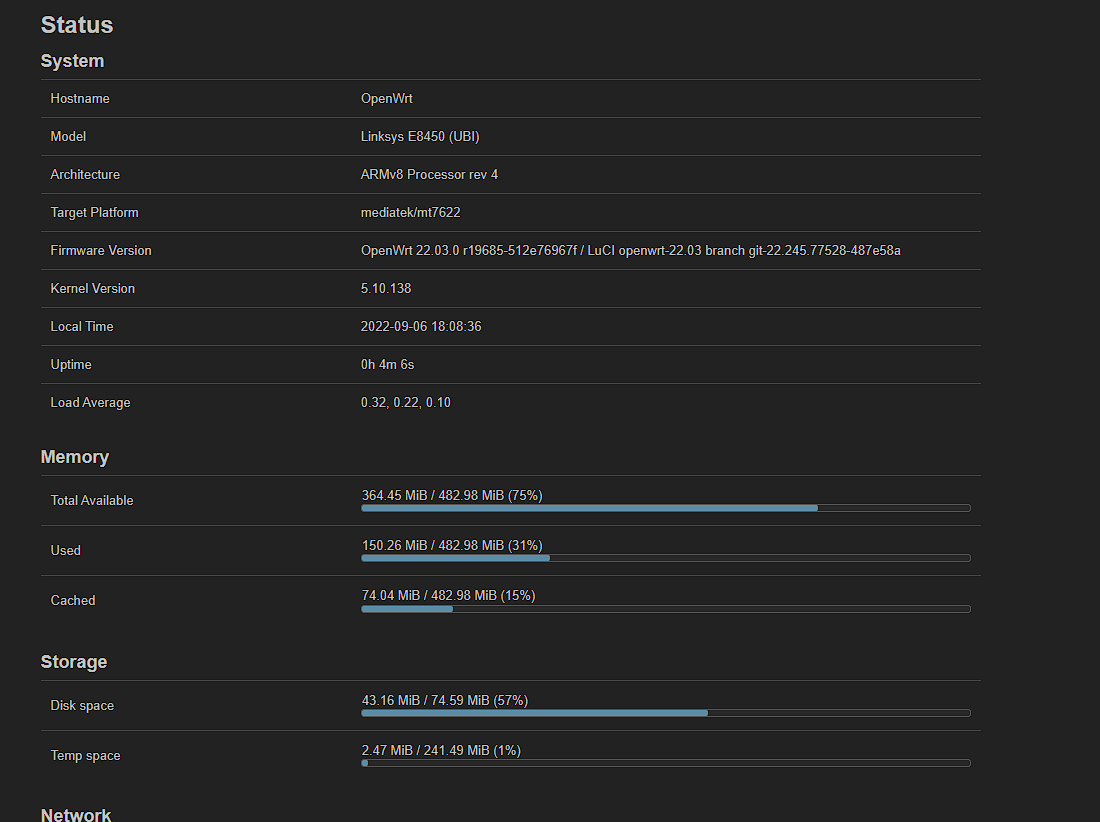The image size is (1100, 822).
Task: Click the Temp space label
Action: pos(86,756)
